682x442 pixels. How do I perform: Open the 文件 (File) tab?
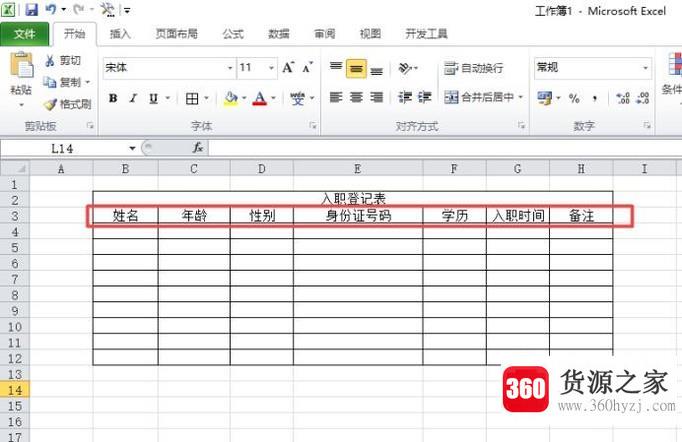tap(24, 34)
